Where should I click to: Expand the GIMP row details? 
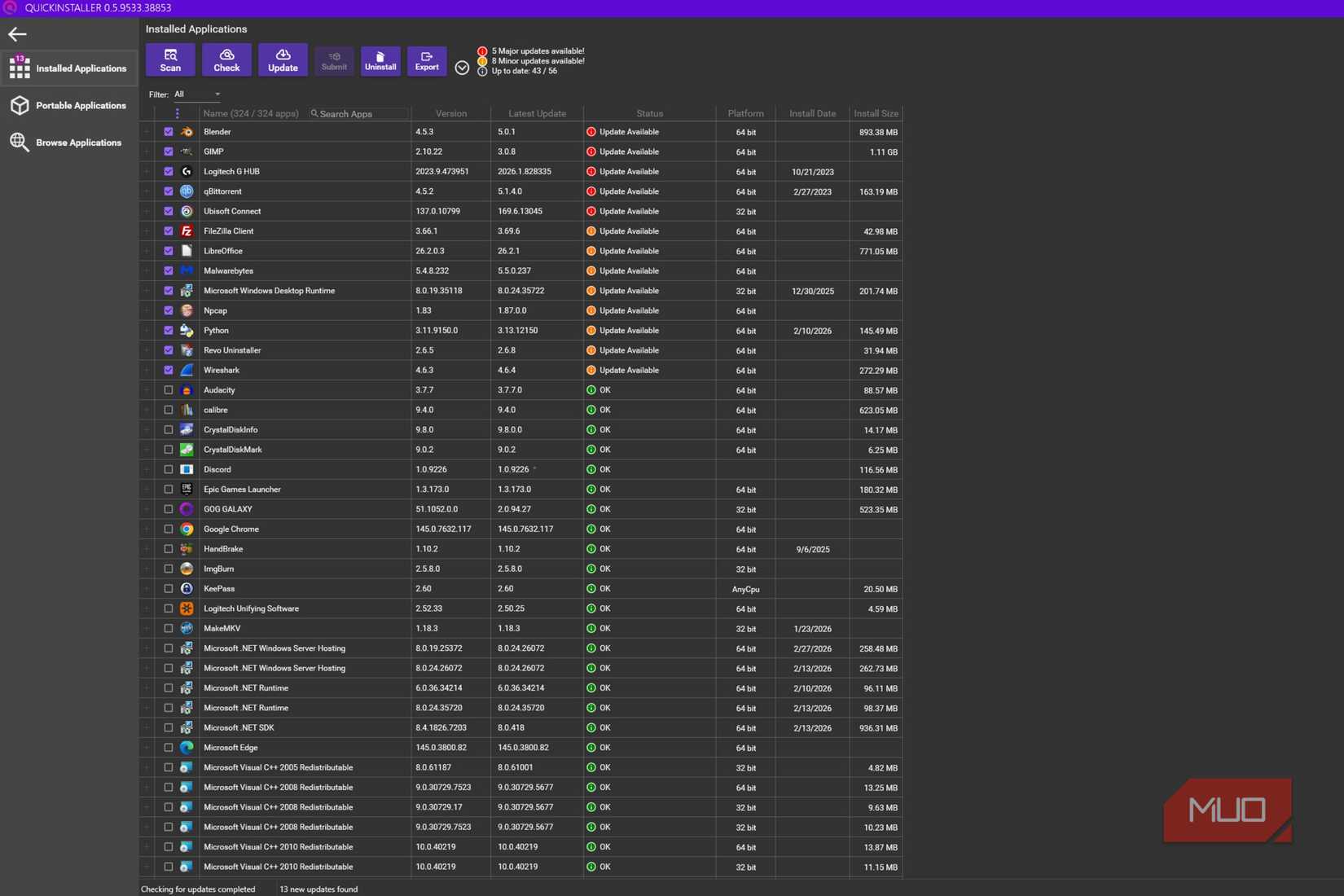click(147, 152)
